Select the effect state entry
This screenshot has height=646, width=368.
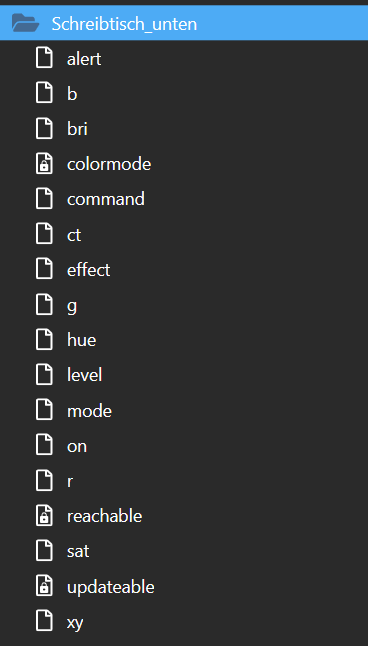pyautogui.click(x=89, y=270)
